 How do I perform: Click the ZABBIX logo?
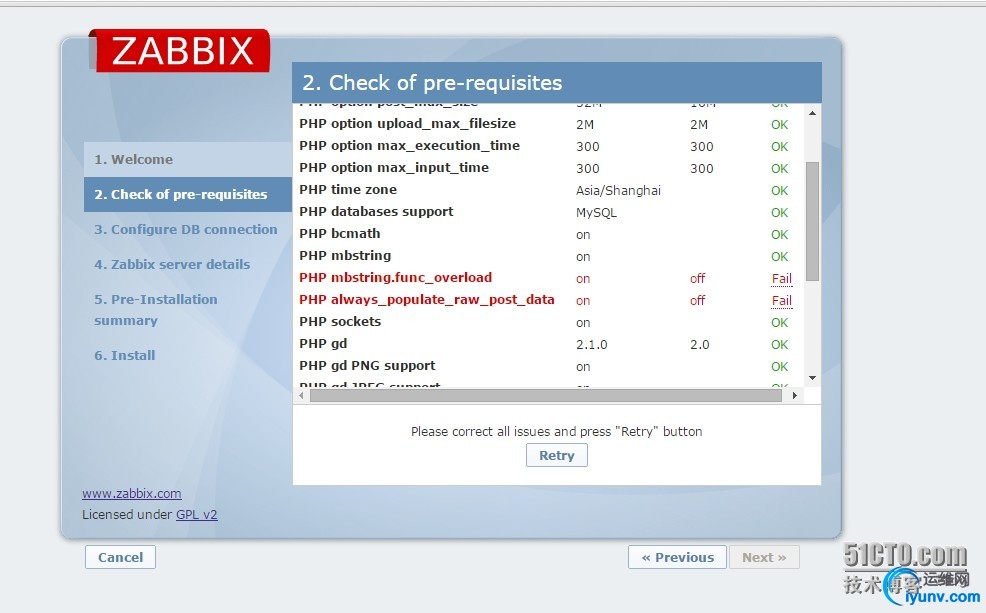tap(180, 50)
